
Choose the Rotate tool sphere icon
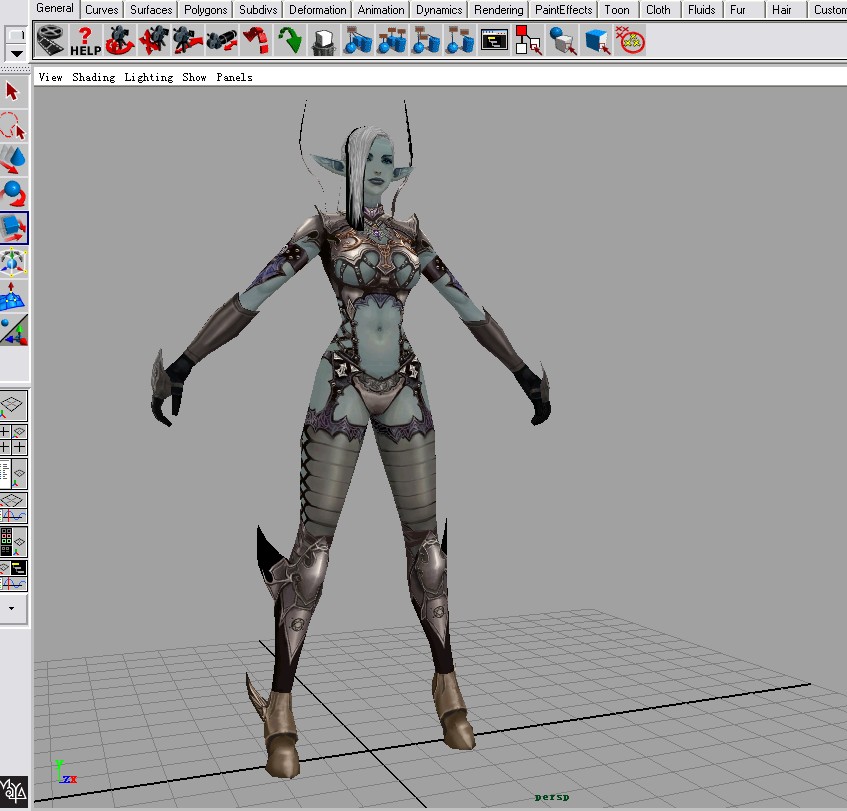click(x=13, y=193)
